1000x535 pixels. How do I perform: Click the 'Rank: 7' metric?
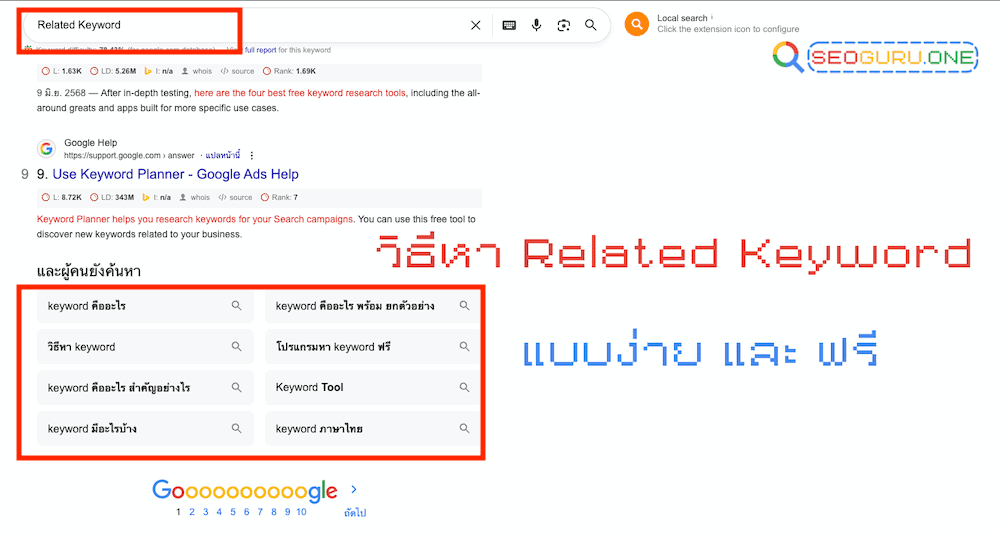[279, 198]
